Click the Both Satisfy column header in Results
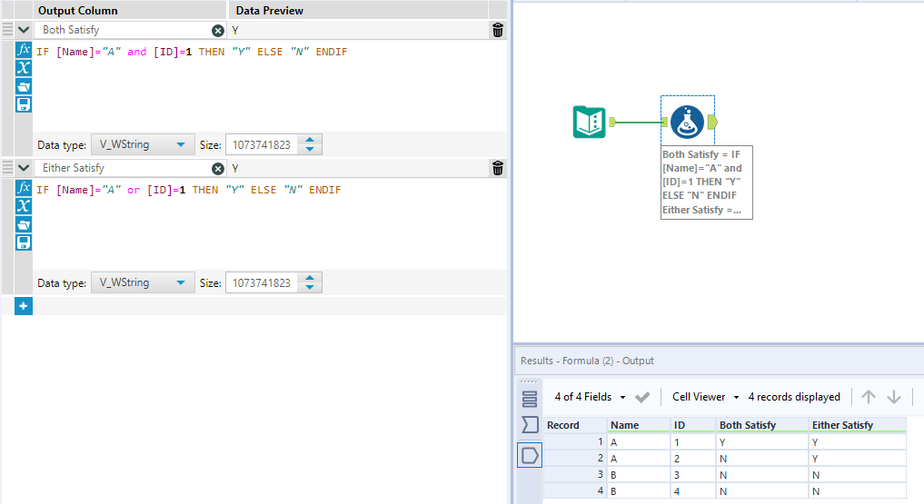924x504 pixels. coord(762,425)
